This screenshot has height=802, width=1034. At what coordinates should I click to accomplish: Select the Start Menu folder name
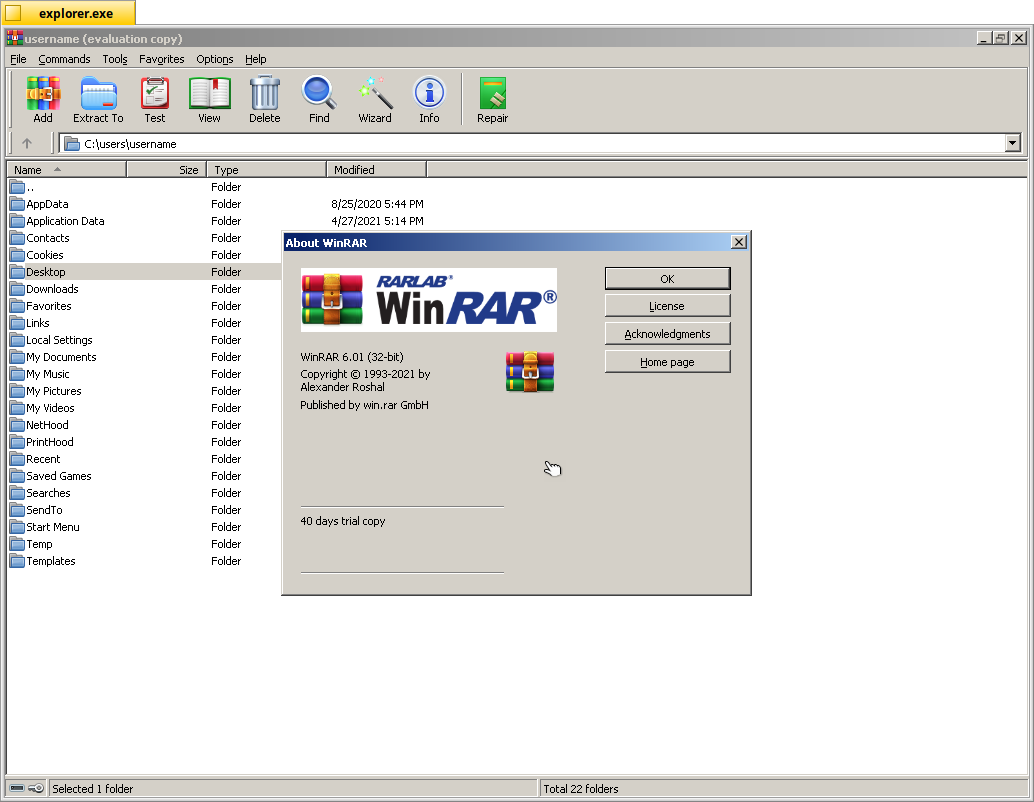pos(53,527)
